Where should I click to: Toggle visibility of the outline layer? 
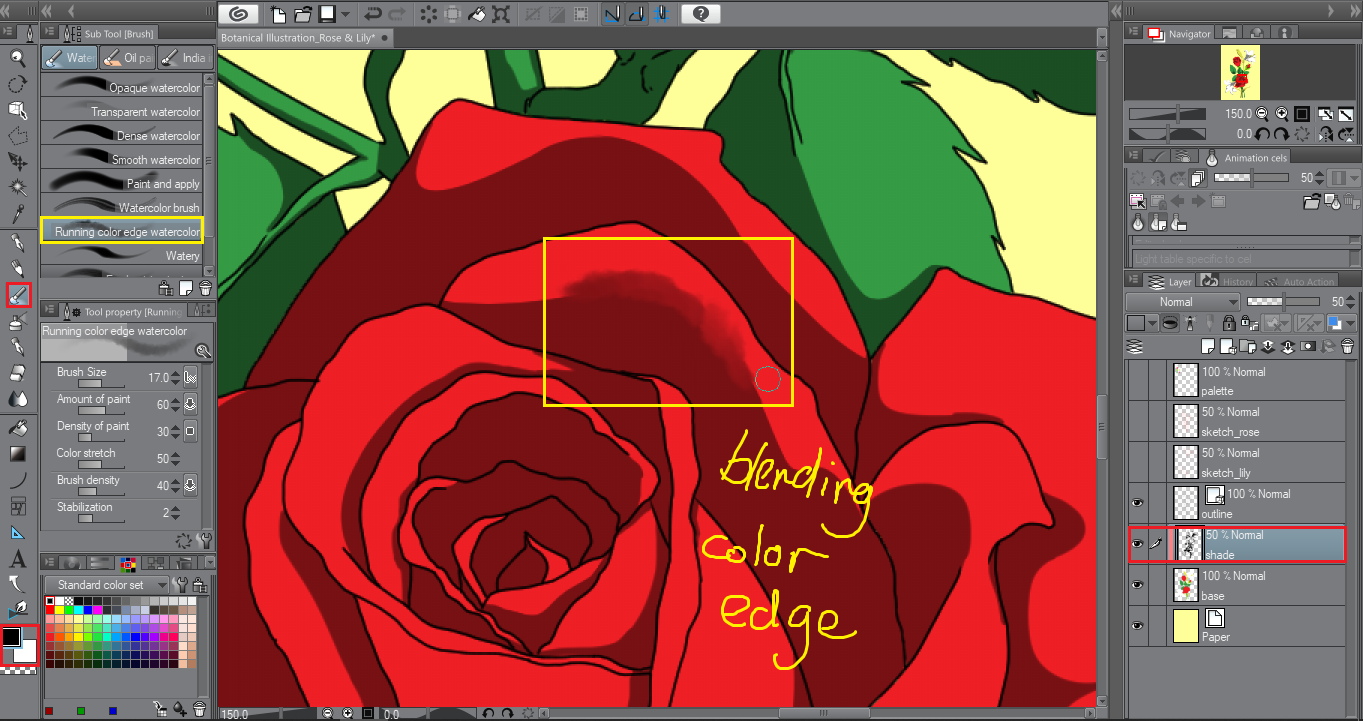[1137, 504]
